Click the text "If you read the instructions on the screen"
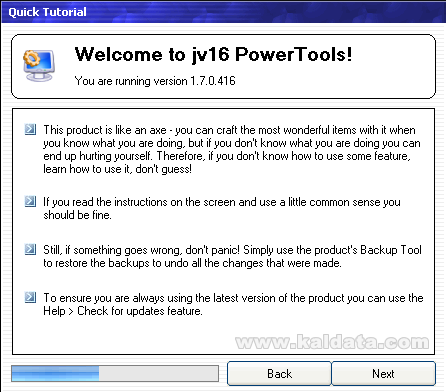This screenshot has height=392, width=446. (139, 202)
